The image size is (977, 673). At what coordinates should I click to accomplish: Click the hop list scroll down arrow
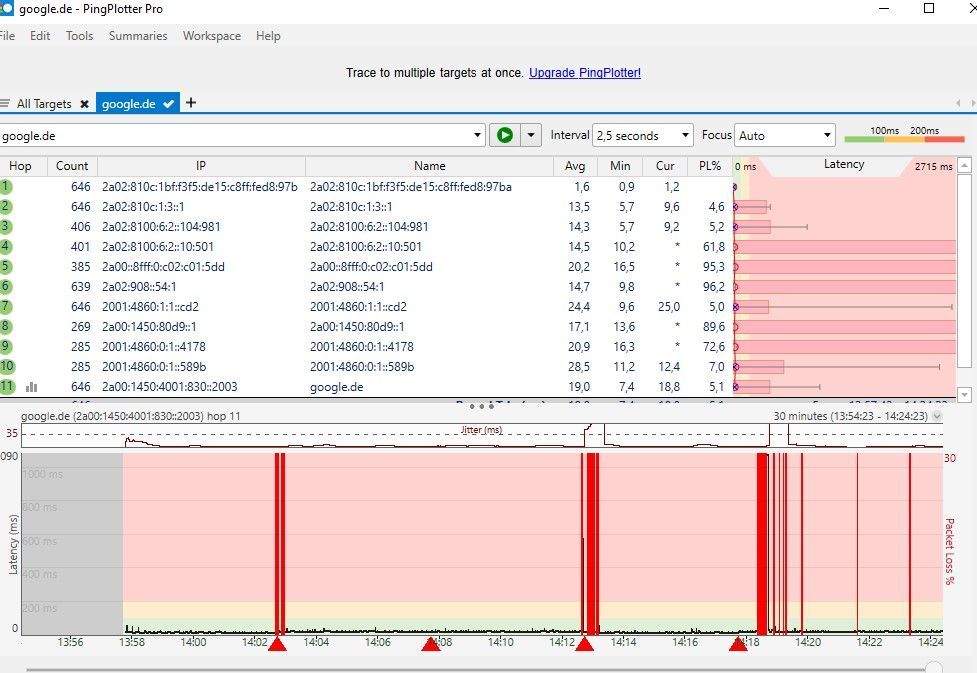coord(965,394)
